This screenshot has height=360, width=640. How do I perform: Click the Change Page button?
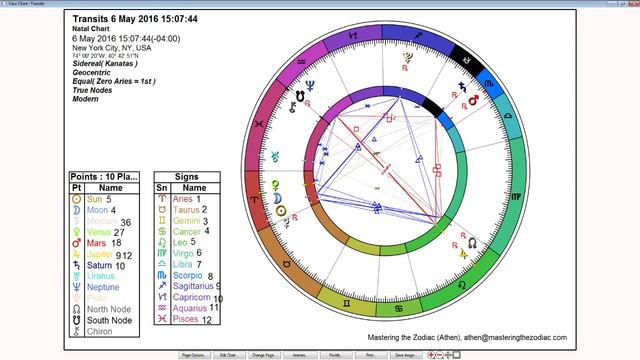[264, 356]
